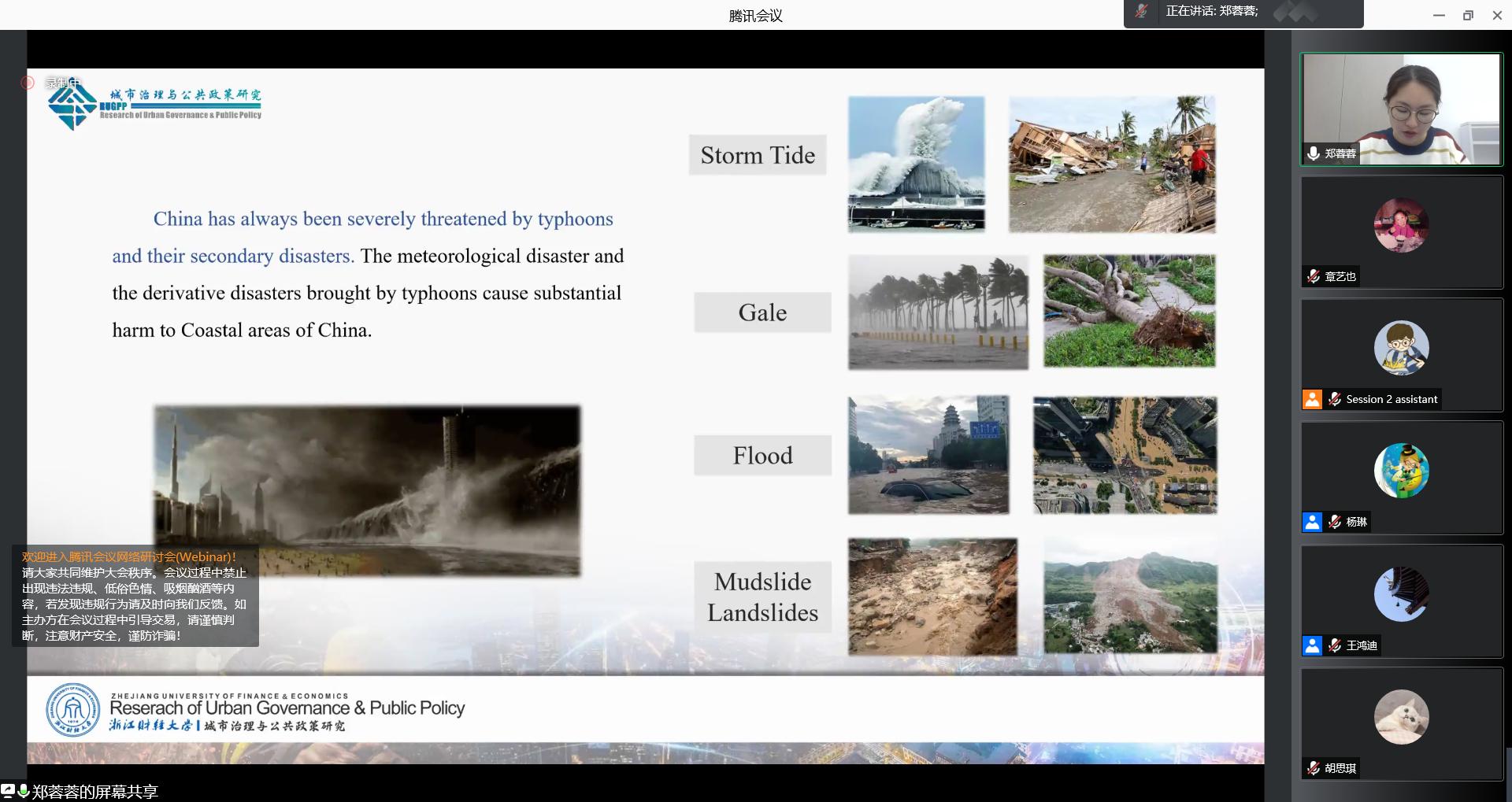Click the 正在讲话 speaker status text
Viewport: 1512px width, 802px height.
pyautogui.click(x=1211, y=11)
